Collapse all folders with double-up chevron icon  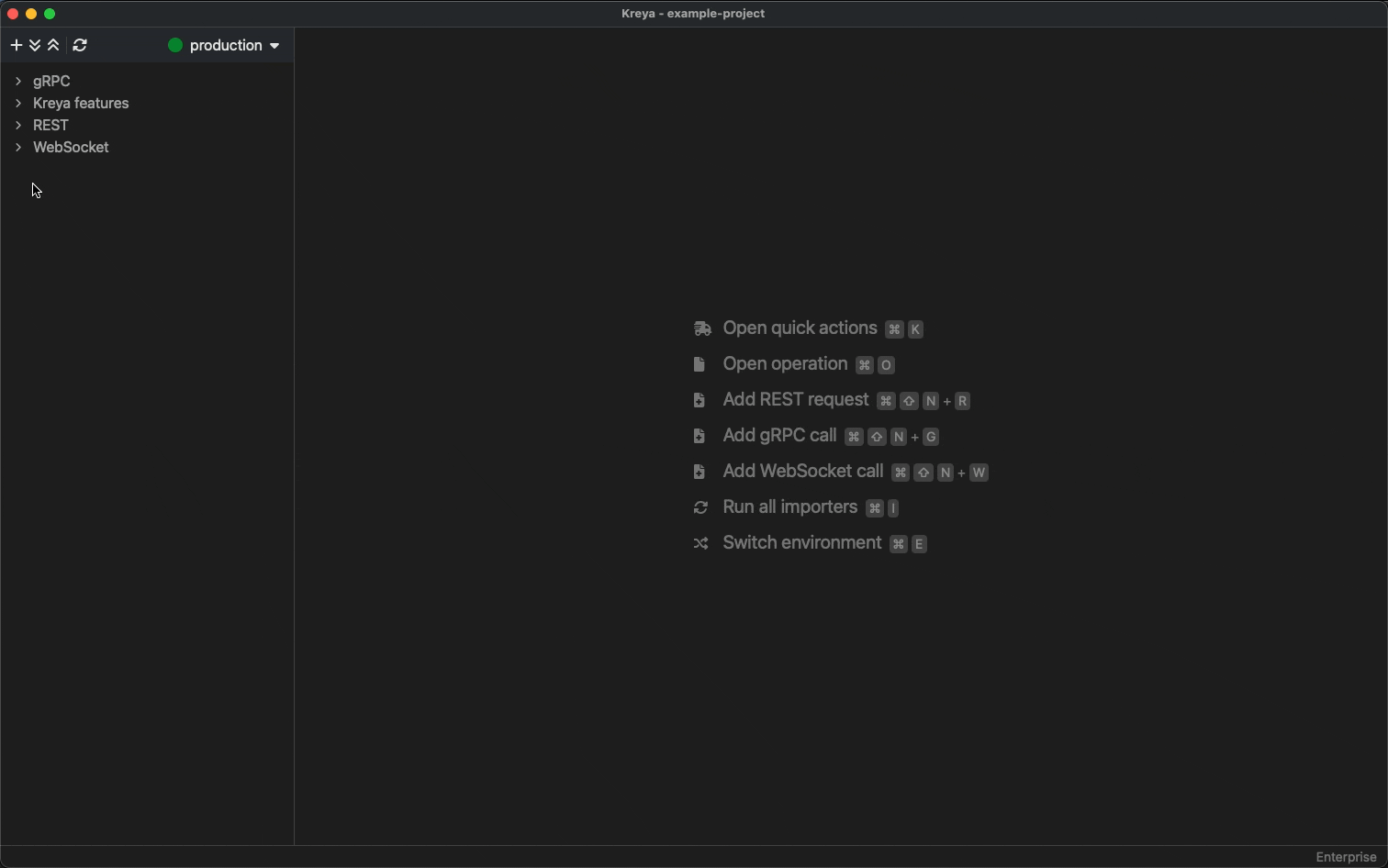click(x=53, y=45)
